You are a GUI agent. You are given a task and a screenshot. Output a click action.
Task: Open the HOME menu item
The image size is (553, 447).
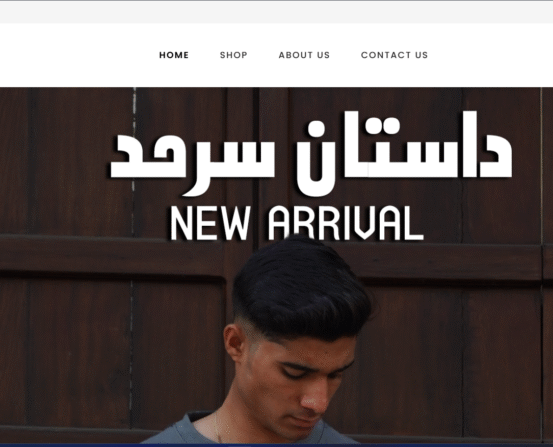click(x=174, y=55)
